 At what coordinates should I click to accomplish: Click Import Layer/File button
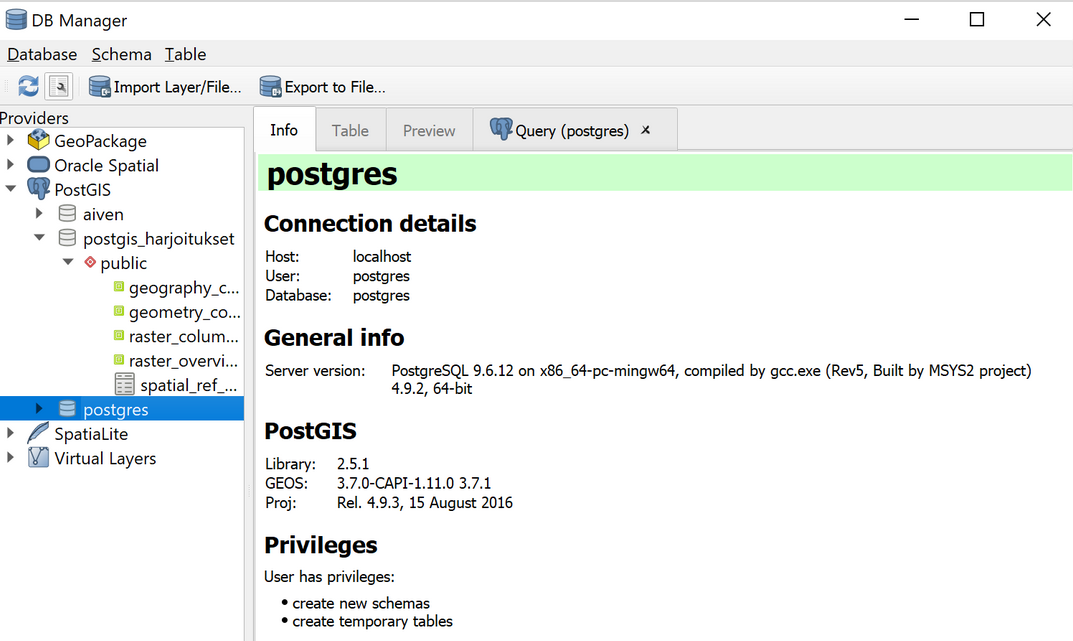pyautogui.click(x=166, y=87)
